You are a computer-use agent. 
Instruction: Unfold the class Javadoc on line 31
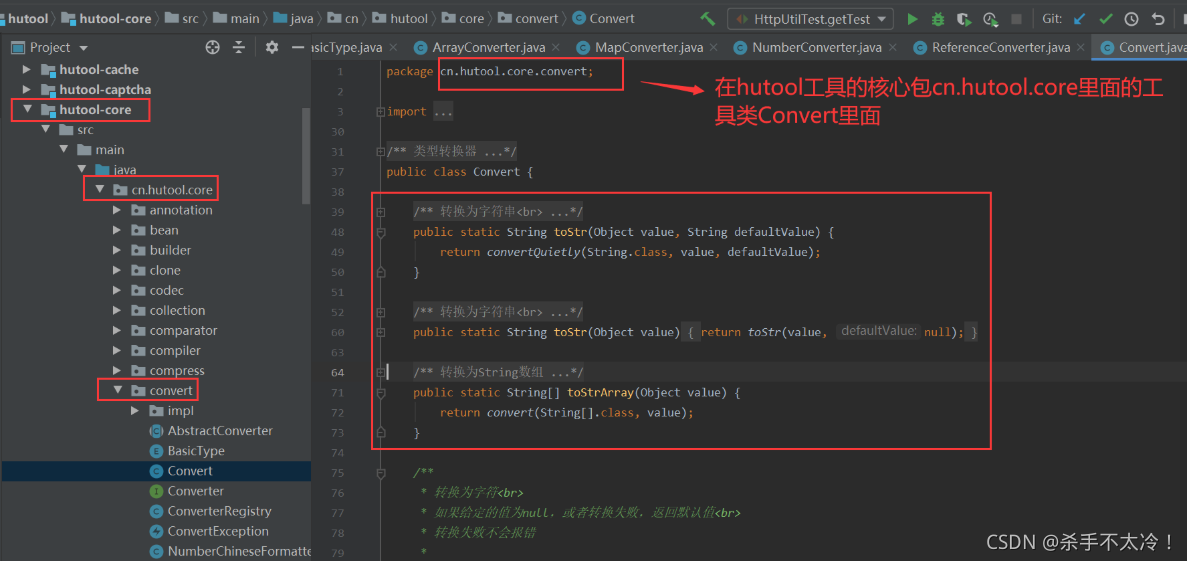pyautogui.click(x=380, y=152)
